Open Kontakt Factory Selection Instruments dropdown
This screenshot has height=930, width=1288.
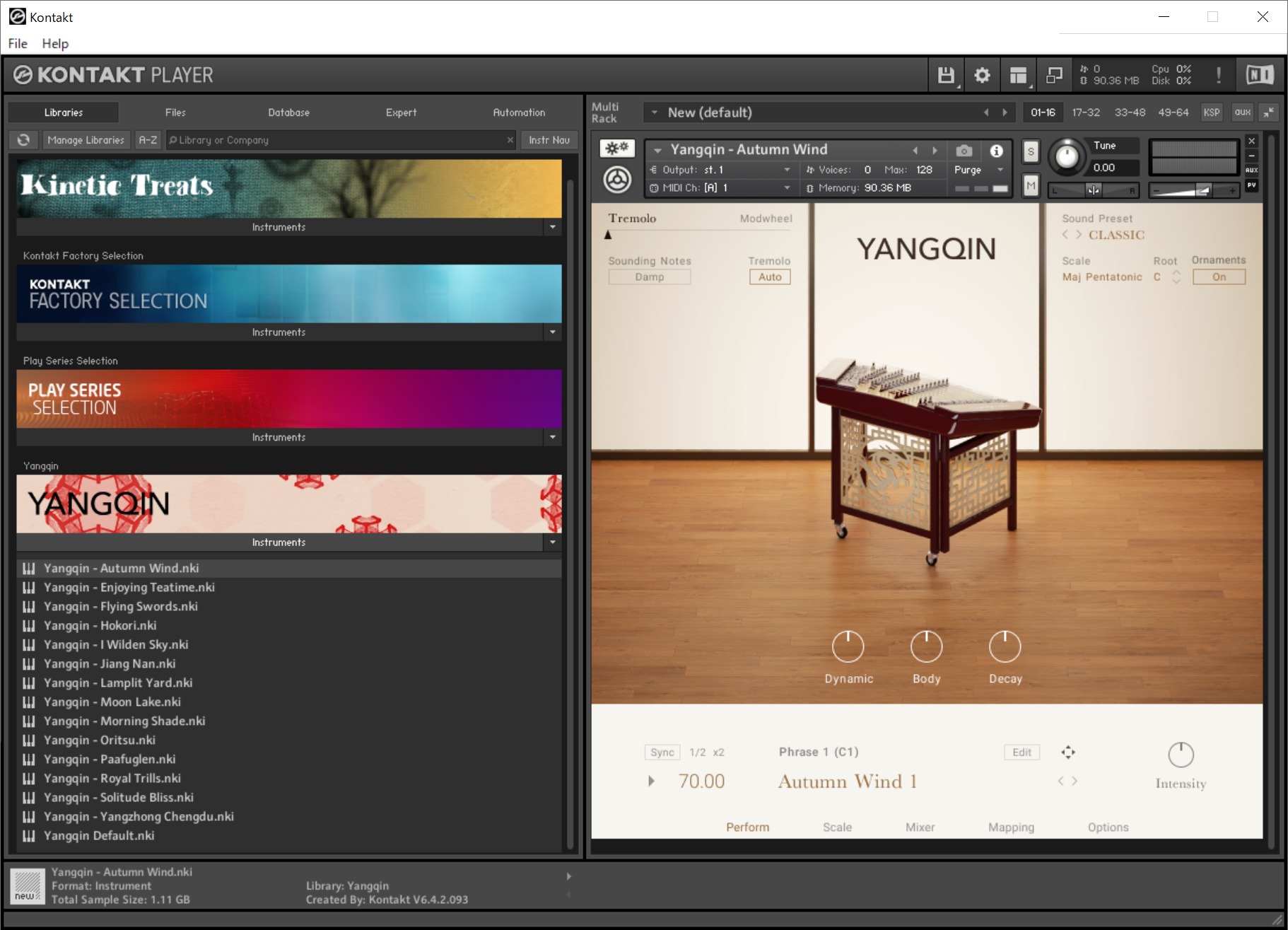[553, 332]
